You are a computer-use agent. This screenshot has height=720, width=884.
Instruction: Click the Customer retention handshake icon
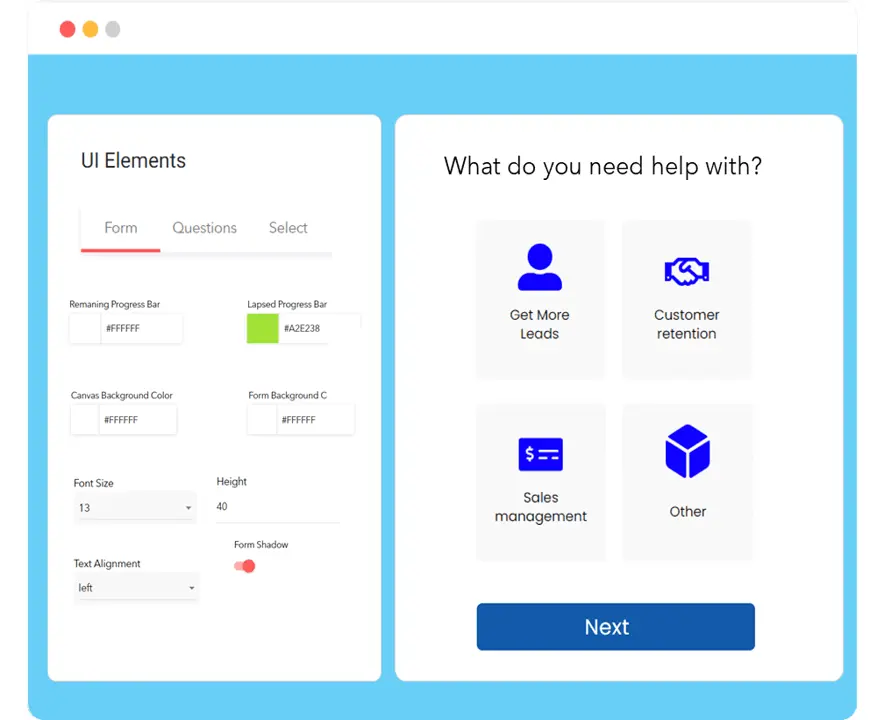click(687, 271)
